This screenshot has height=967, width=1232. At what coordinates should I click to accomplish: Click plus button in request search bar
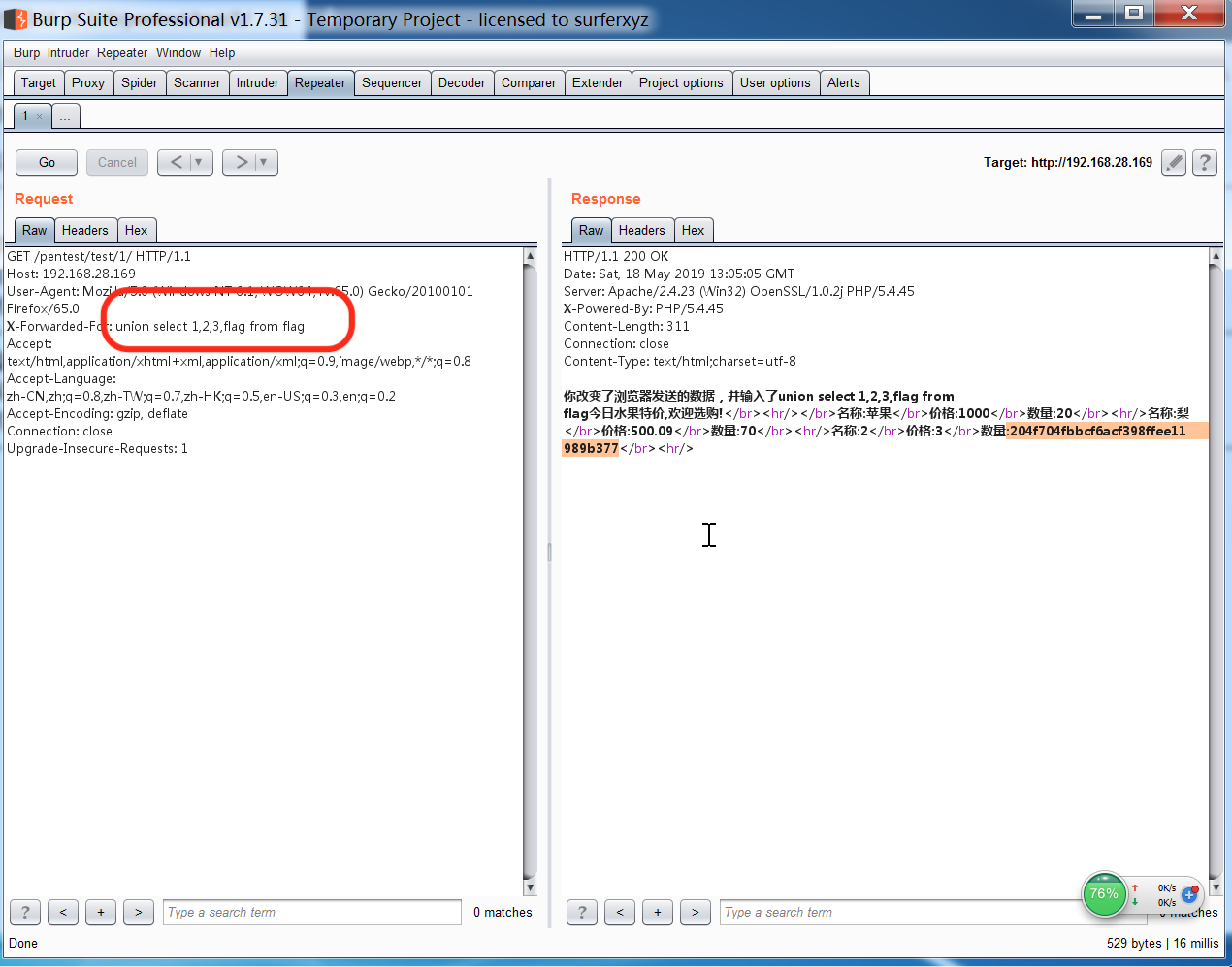click(x=101, y=912)
